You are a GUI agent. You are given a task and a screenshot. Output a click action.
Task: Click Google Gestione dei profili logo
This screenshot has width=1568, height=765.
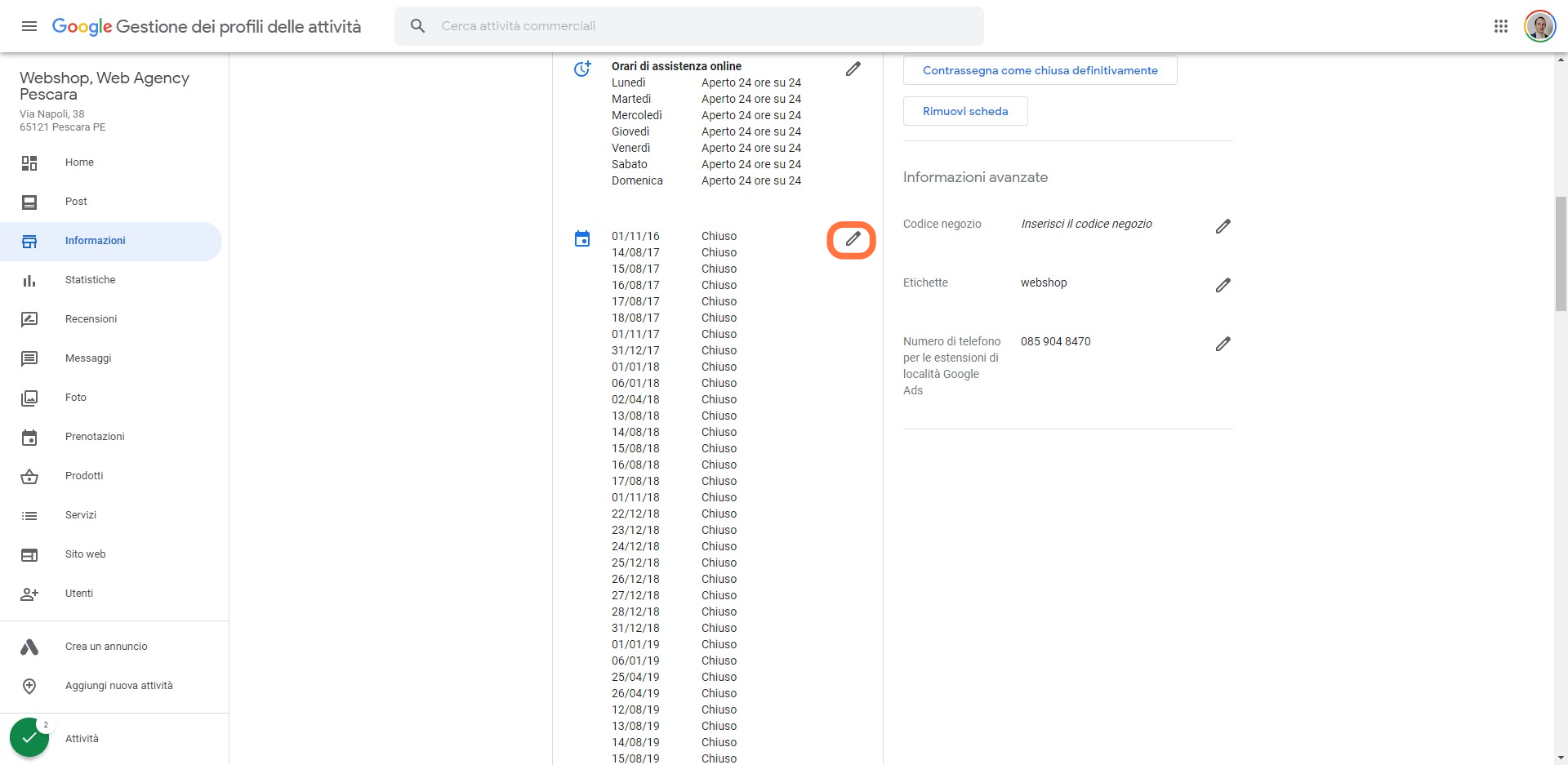click(207, 26)
